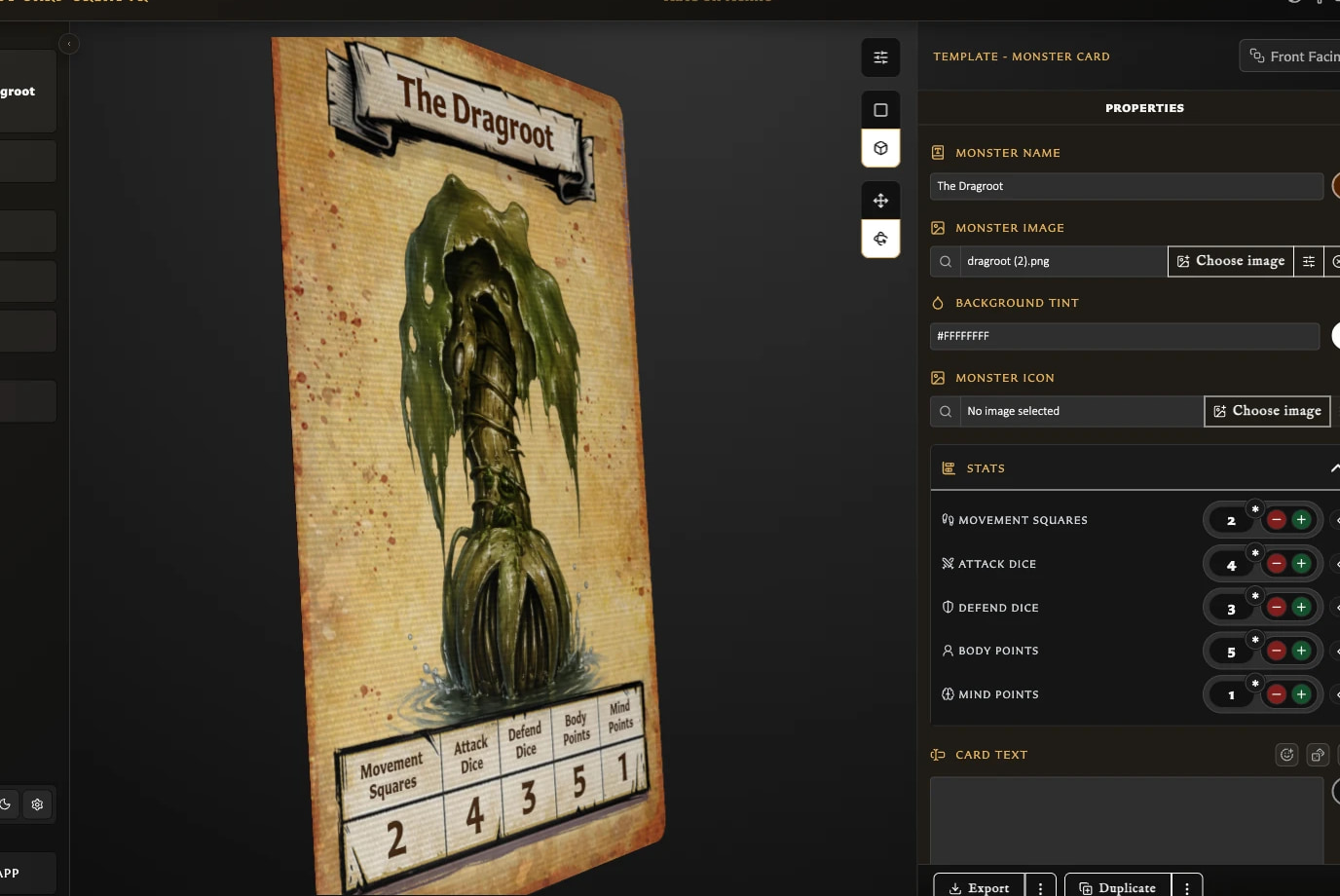The height and width of the screenshot is (896, 1340).
Task: Increase Movement Squares value
Action: pos(1301,520)
